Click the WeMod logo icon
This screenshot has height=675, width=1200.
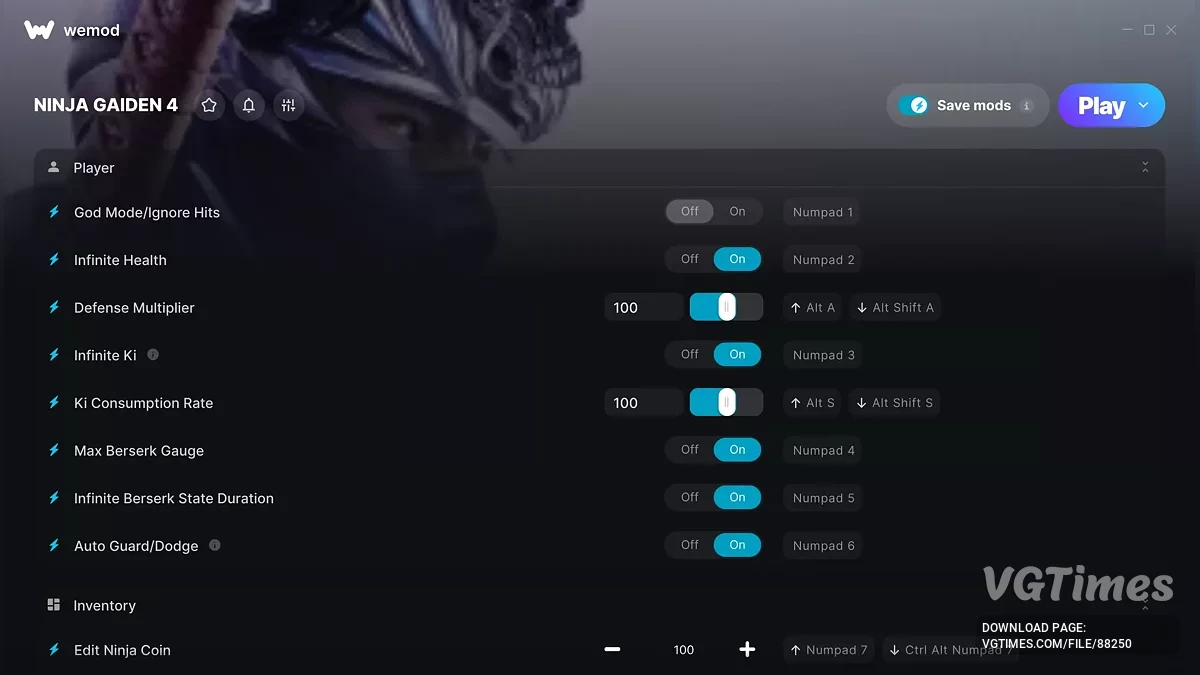click(x=39, y=30)
